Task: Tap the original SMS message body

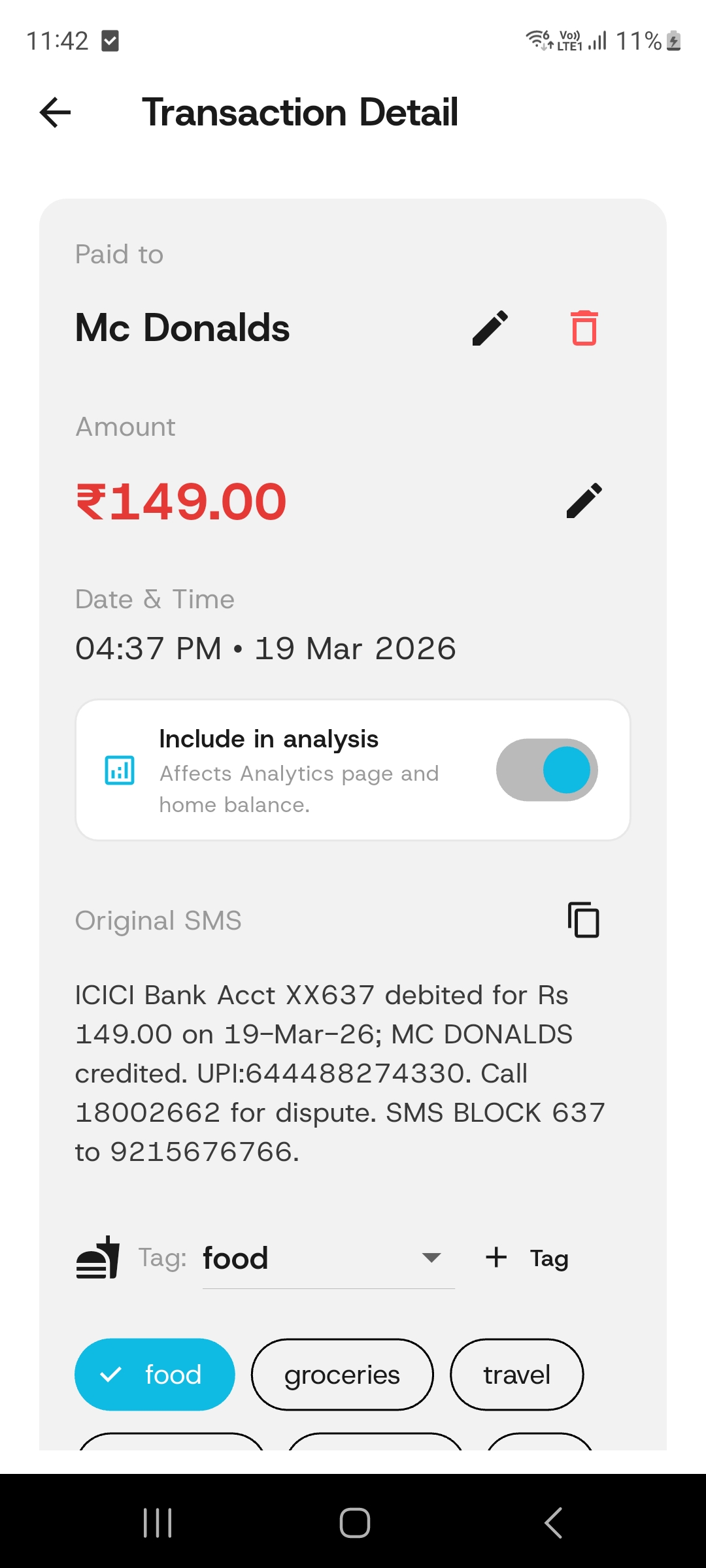Action: pyautogui.click(x=340, y=1073)
